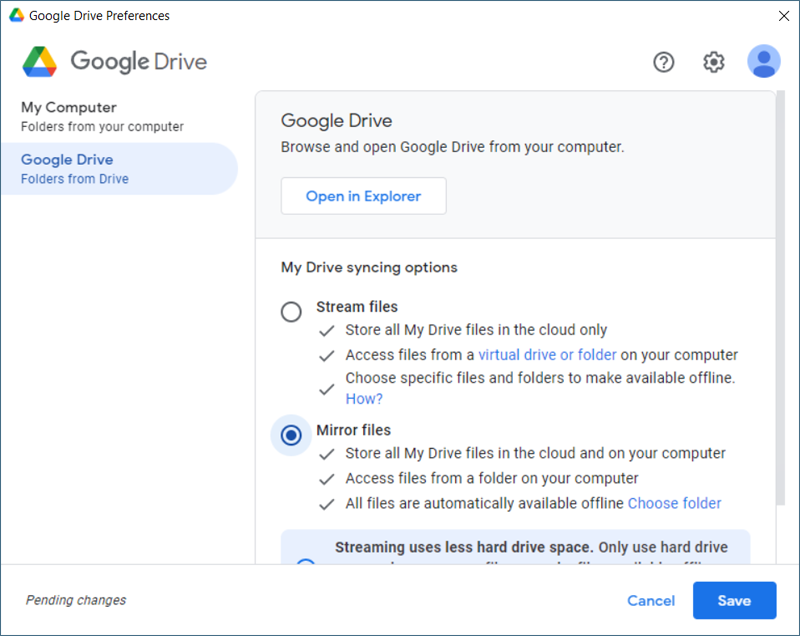Click the Open in Explorer button
This screenshot has height=636, width=800.
pyautogui.click(x=363, y=196)
